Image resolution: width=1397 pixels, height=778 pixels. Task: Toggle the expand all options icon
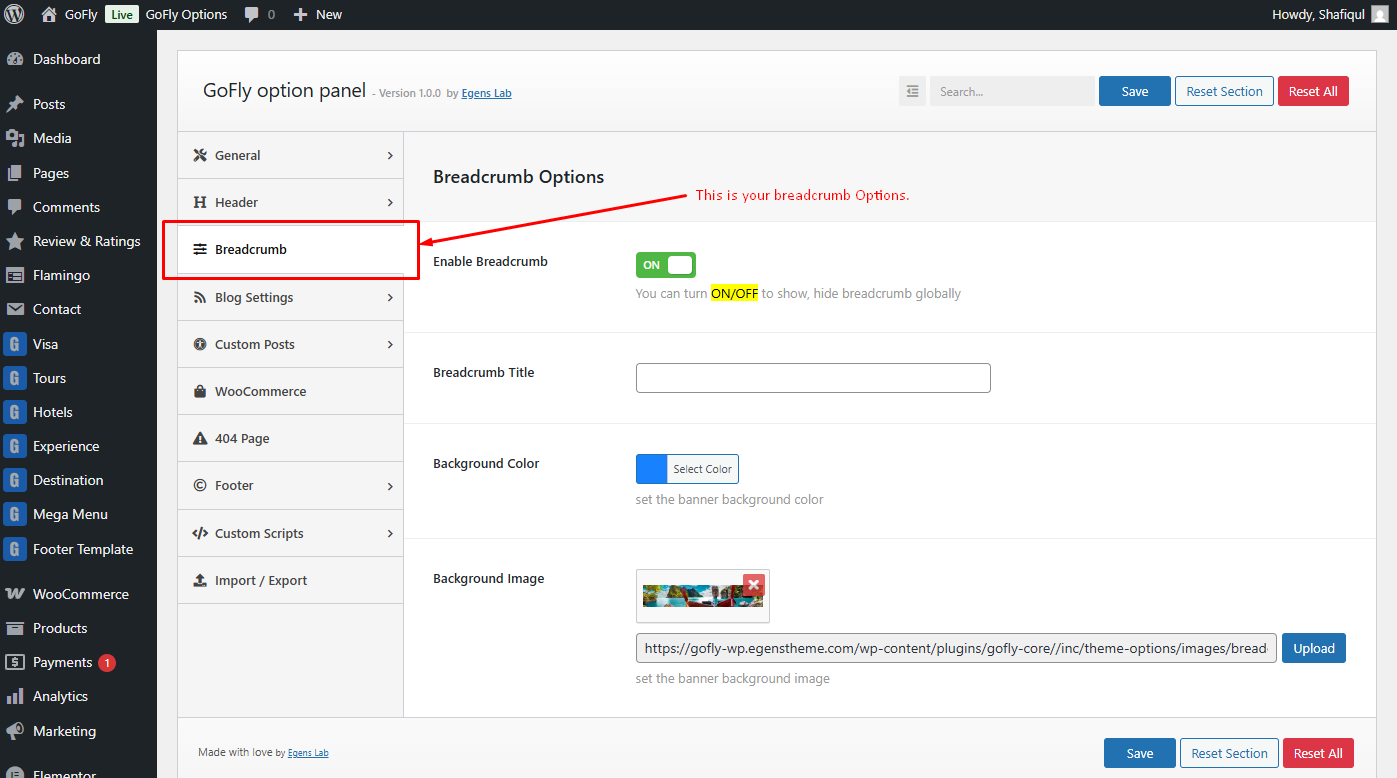912,91
